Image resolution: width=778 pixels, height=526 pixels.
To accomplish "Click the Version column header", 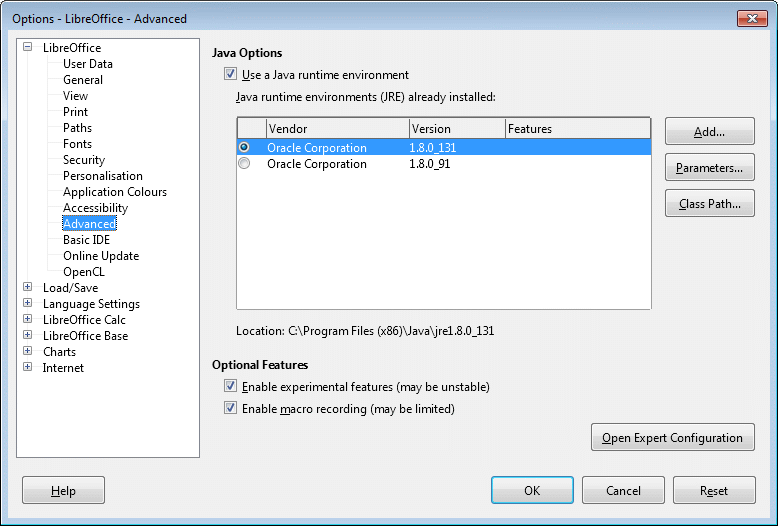I will click(457, 129).
